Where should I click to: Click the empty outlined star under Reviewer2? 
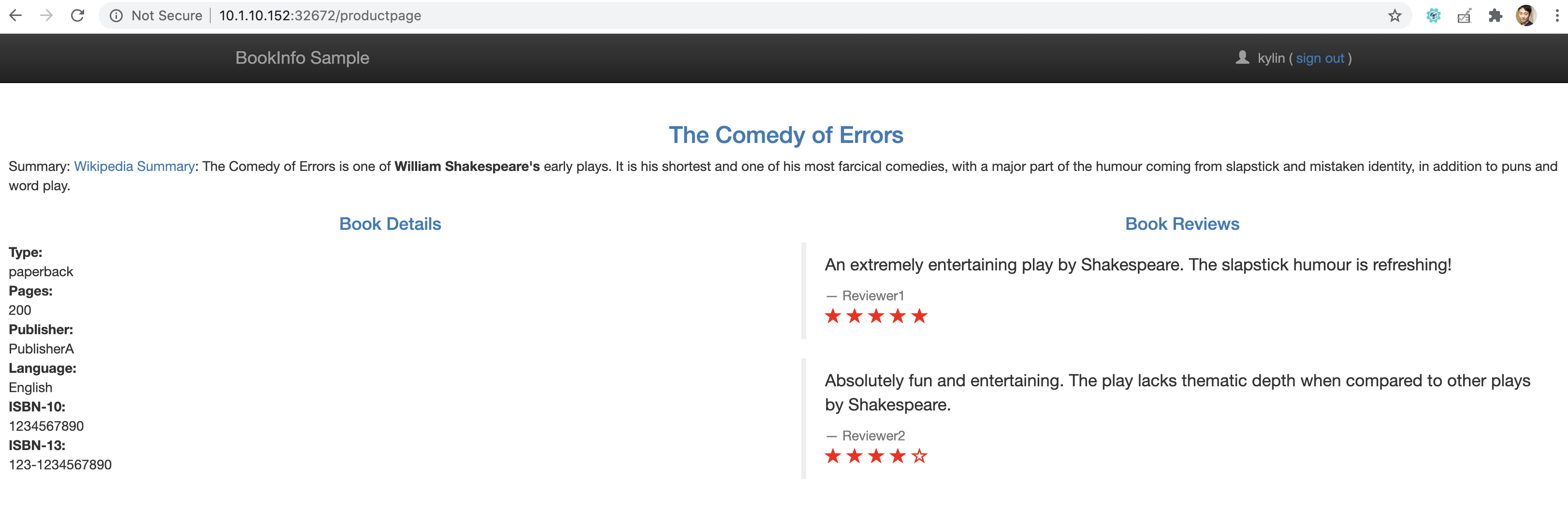[x=919, y=456]
